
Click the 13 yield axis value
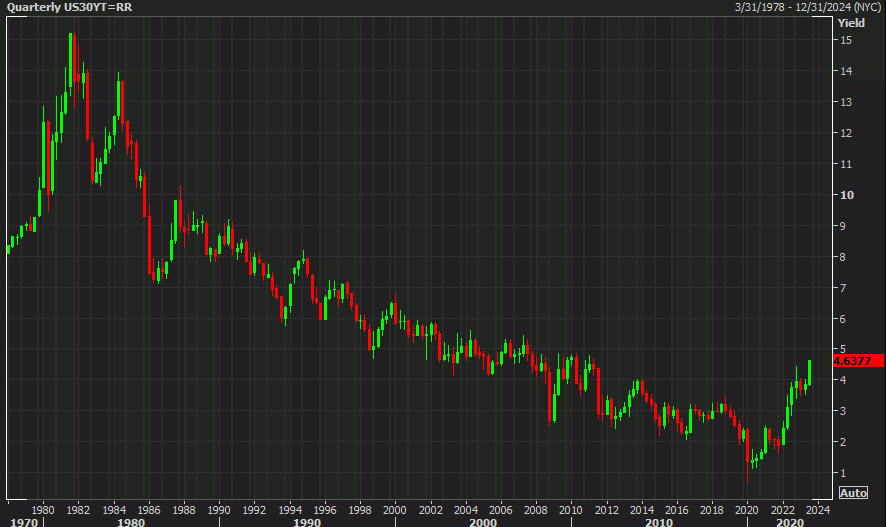pyautogui.click(x=846, y=102)
